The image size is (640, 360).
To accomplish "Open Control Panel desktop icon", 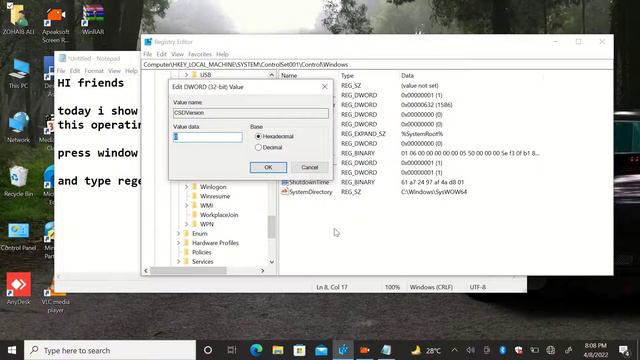I will (x=18, y=237).
